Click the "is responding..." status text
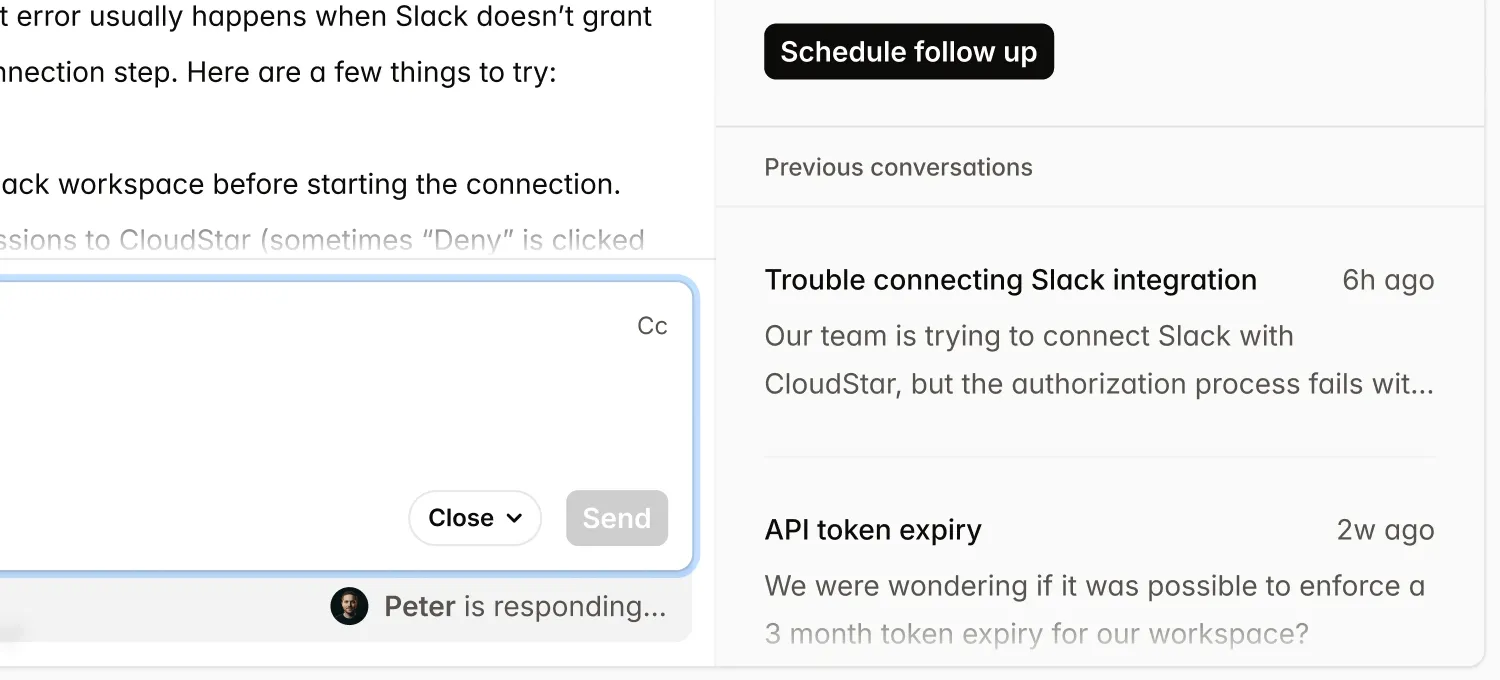This screenshot has height=680, width=1500. 564,606
